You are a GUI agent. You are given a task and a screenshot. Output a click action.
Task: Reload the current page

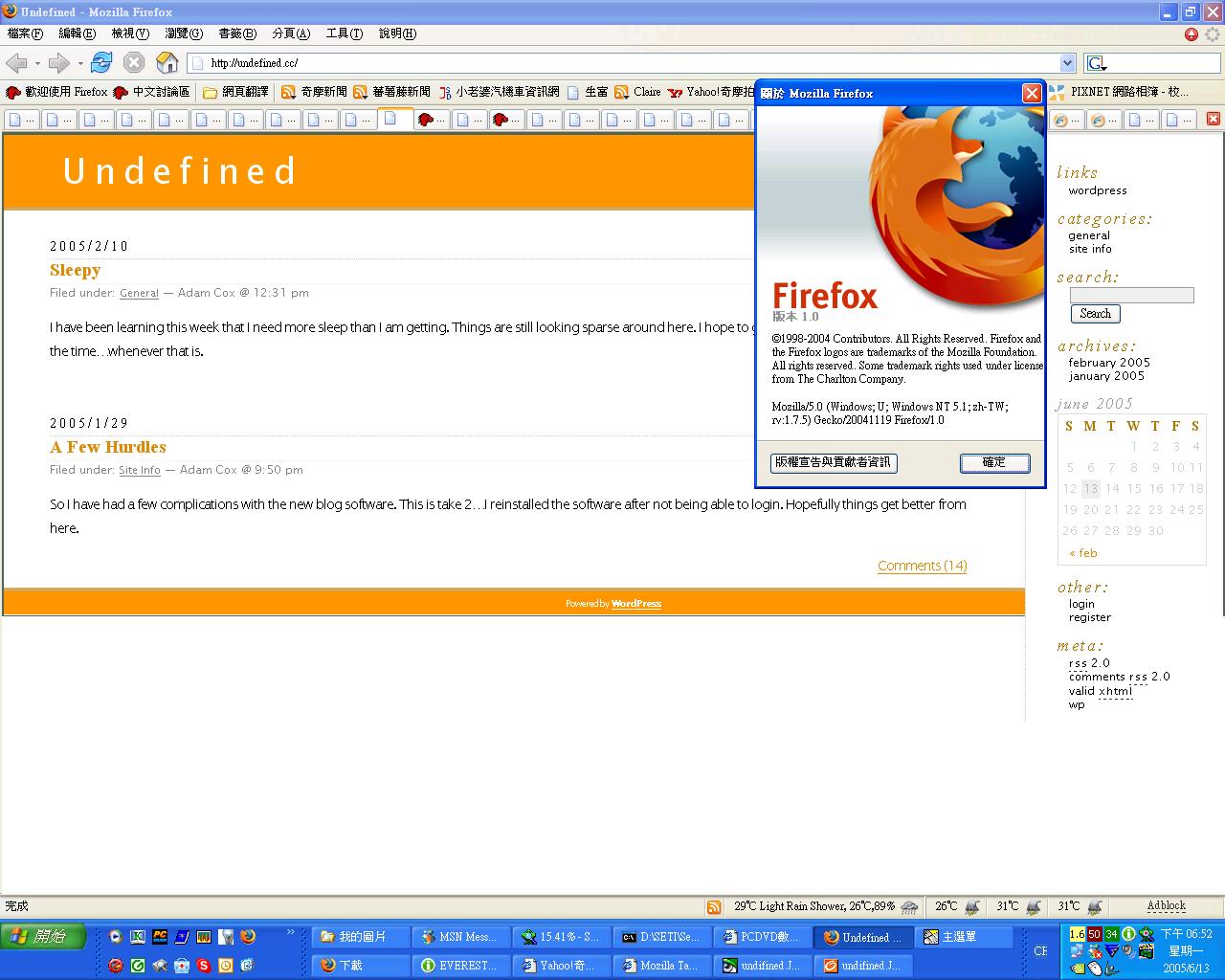pyautogui.click(x=100, y=63)
